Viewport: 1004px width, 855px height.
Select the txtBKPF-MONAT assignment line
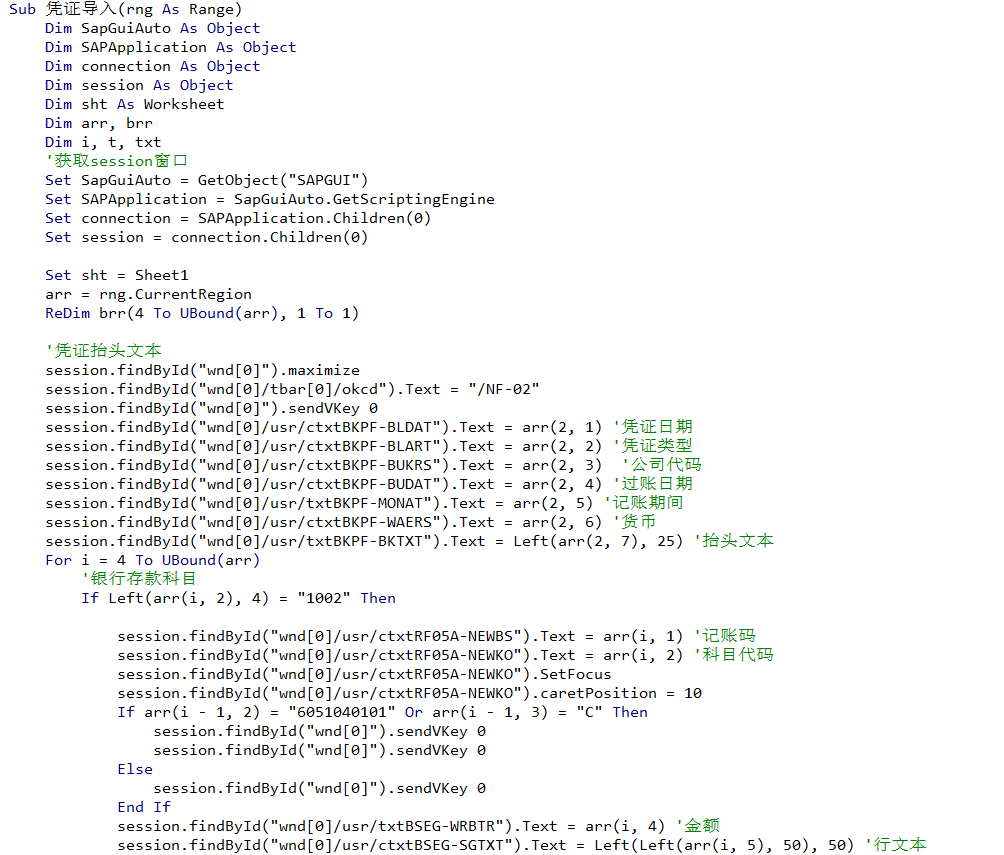click(364, 503)
